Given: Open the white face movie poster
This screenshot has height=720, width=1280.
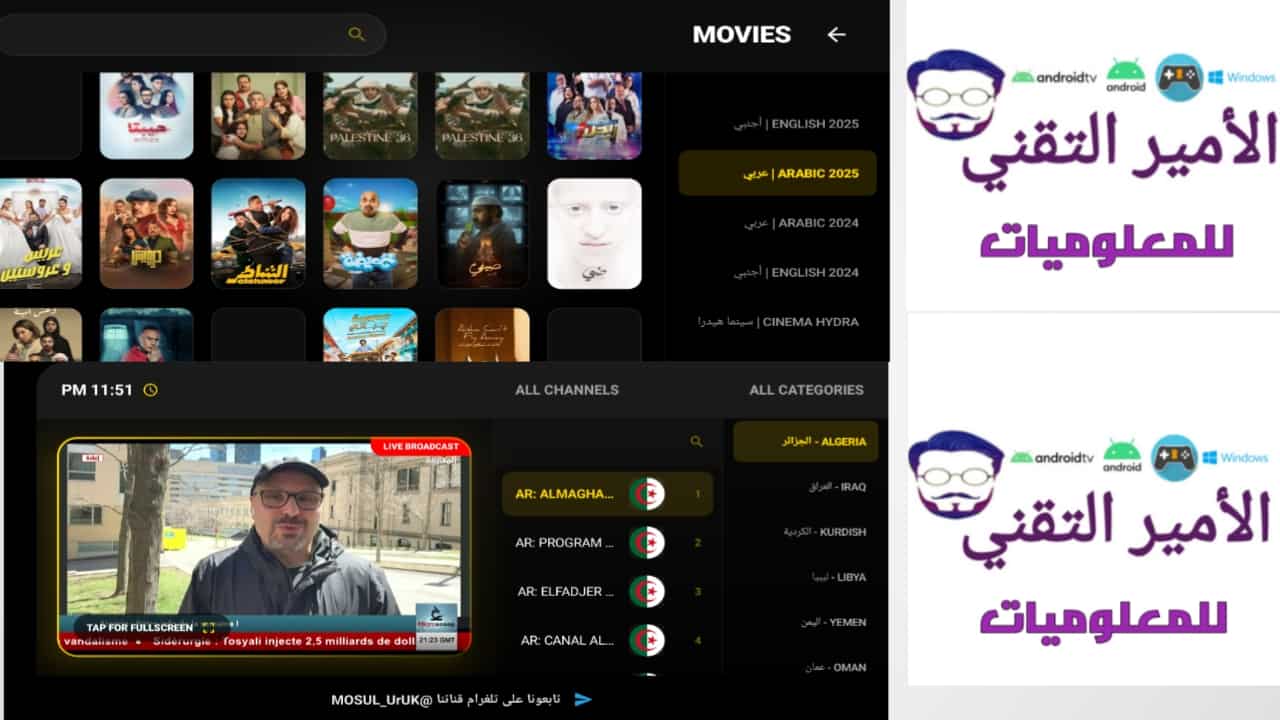Looking at the screenshot, I should 594,233.
